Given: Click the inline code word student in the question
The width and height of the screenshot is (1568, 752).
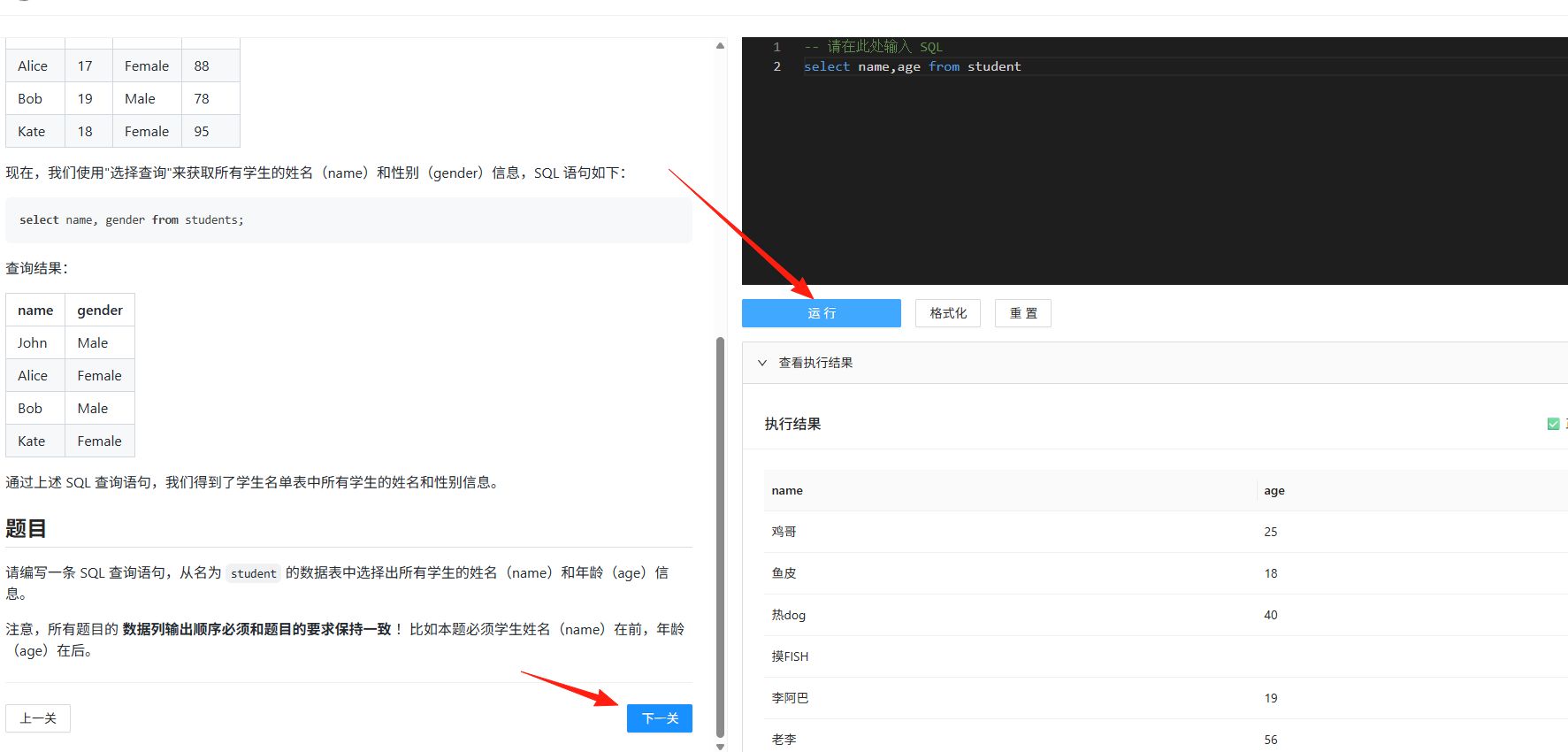Looking at the screenshot, I should [253, 573].
